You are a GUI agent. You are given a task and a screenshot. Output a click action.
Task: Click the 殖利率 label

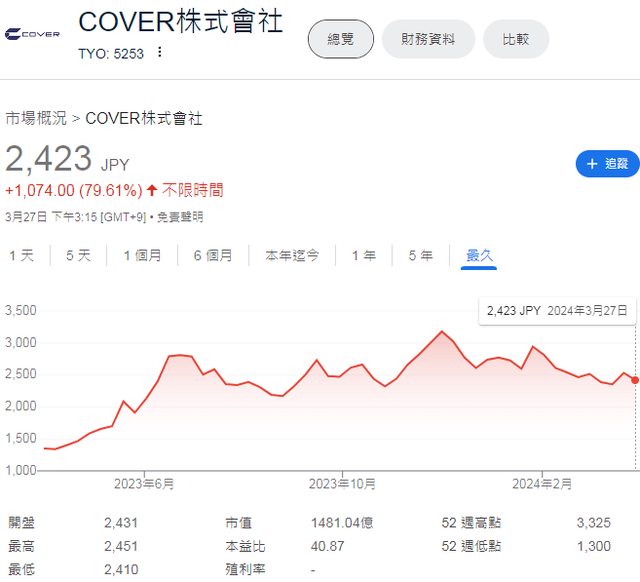coord(245,569)
